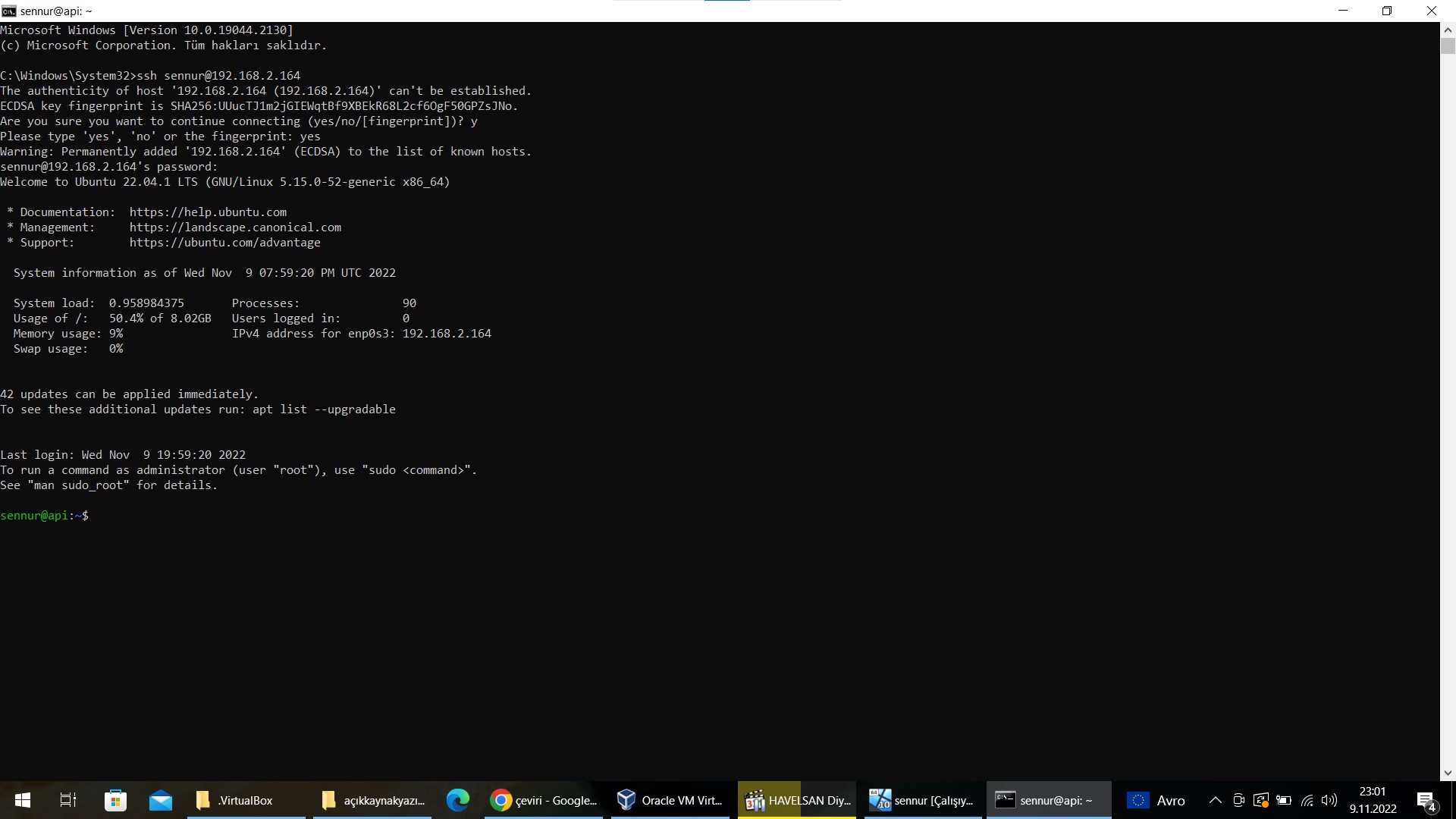Switch to the HAVELSAN Diy... taskbar window
Viewport: 1456px width, 819px height.
coord(797,800)
